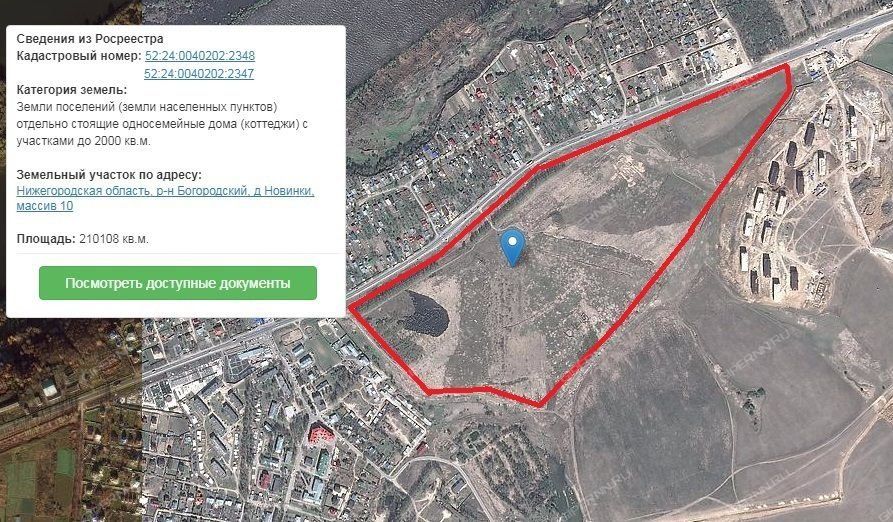This screenshot has height=522, width=893.
Task: Click the red-roofed building in the town
Action: [x=321, y=435]
